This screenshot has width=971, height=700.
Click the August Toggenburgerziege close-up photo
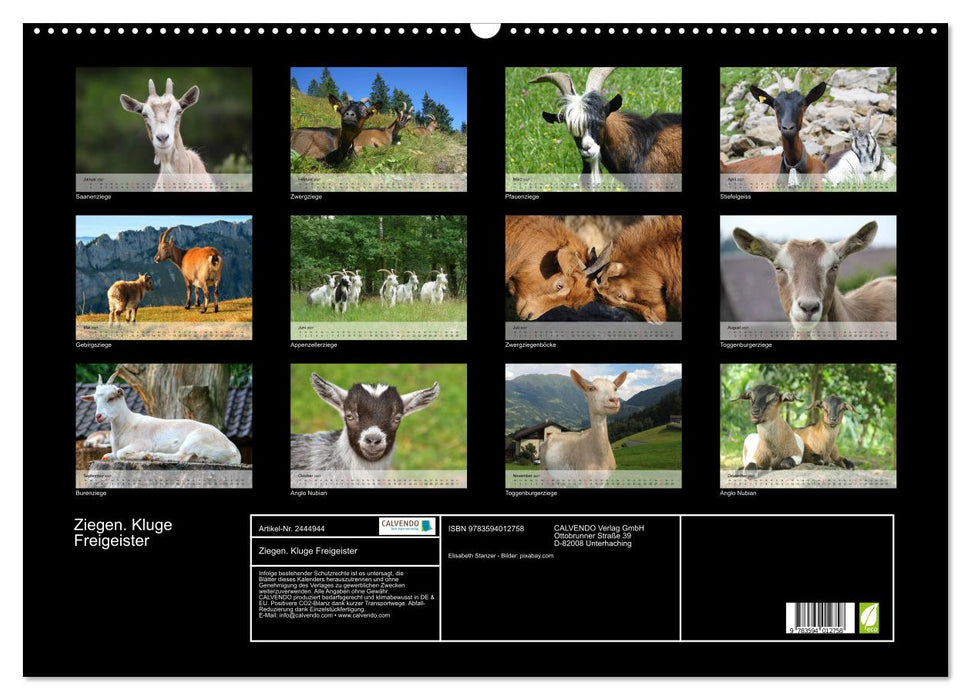click(808, 277)
